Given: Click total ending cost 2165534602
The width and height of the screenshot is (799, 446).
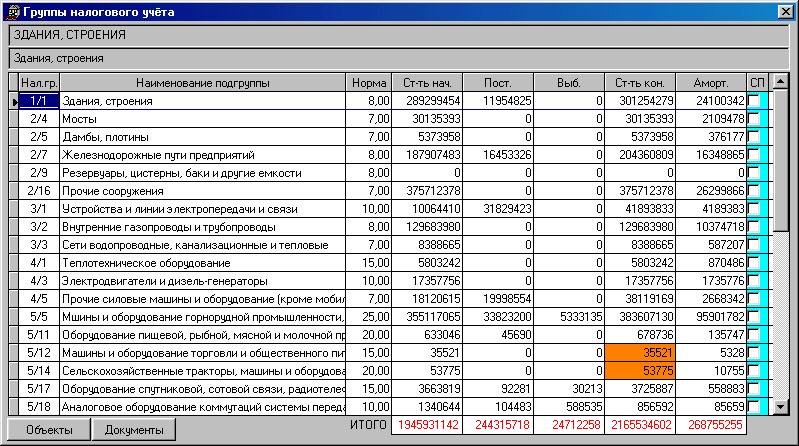Looking at the screenshot, I should coord(641,425).
